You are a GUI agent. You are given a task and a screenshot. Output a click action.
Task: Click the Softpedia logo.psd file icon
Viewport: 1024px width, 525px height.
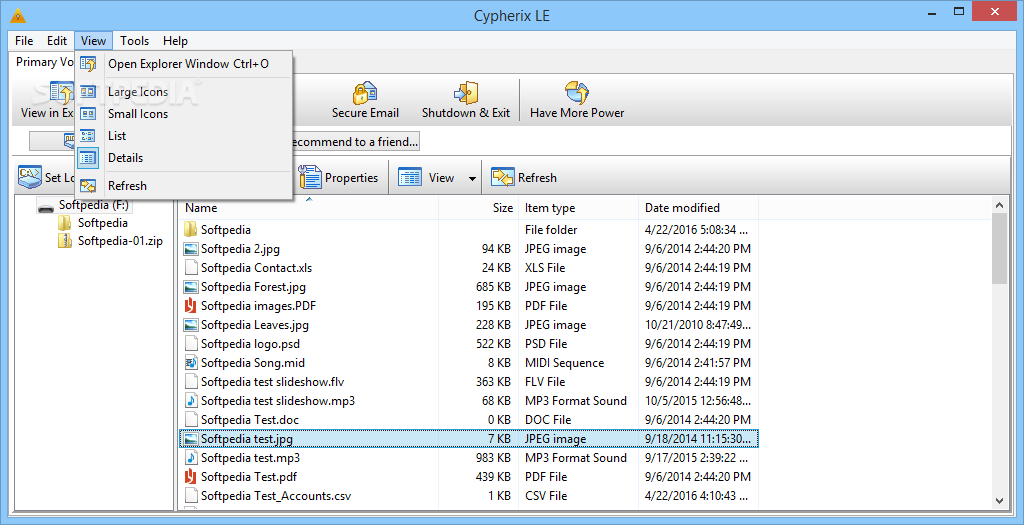pos(191,343)
